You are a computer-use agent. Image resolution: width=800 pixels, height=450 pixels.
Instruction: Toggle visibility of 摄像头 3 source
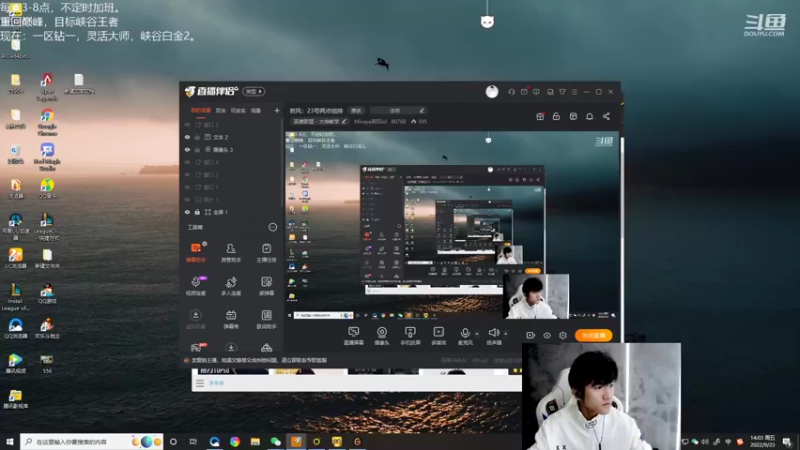click(x=187, y=149)
